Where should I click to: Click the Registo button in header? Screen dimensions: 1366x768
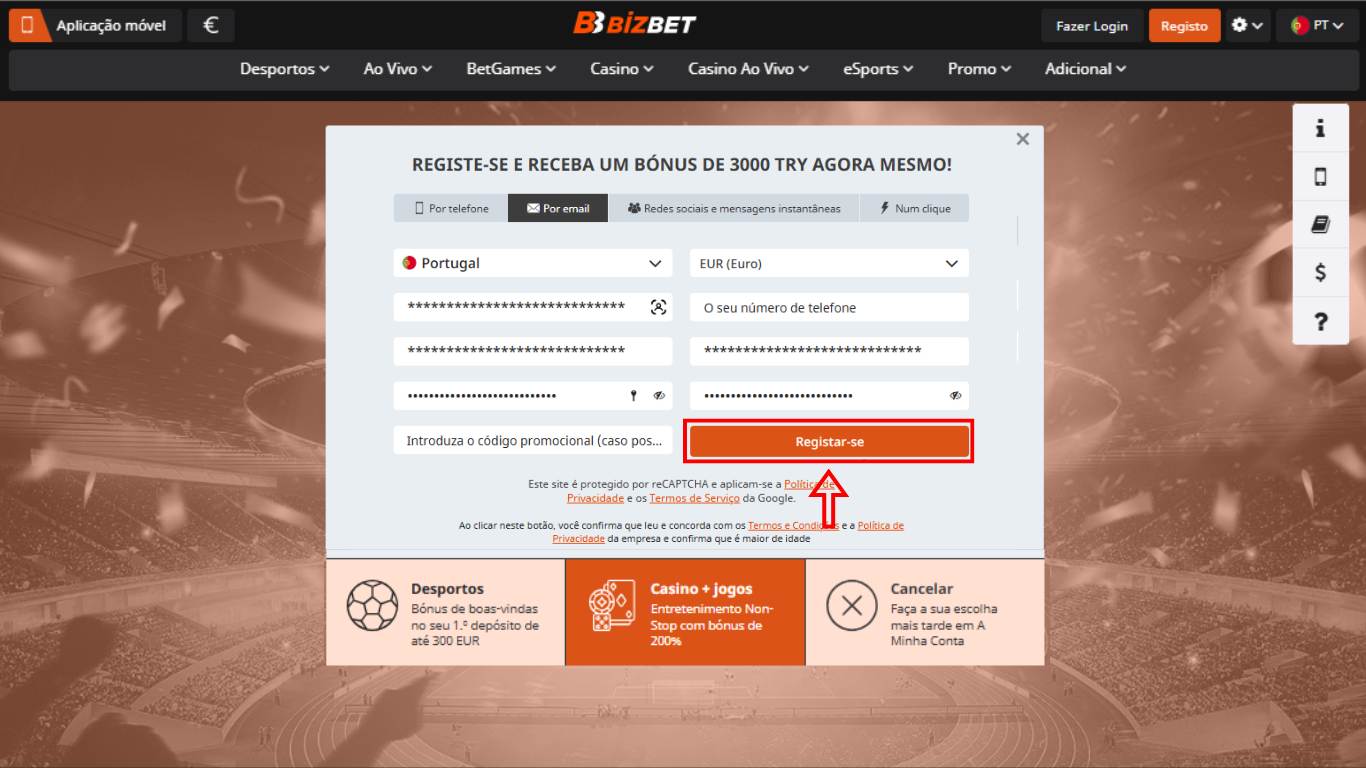[x=1184, y=26]
